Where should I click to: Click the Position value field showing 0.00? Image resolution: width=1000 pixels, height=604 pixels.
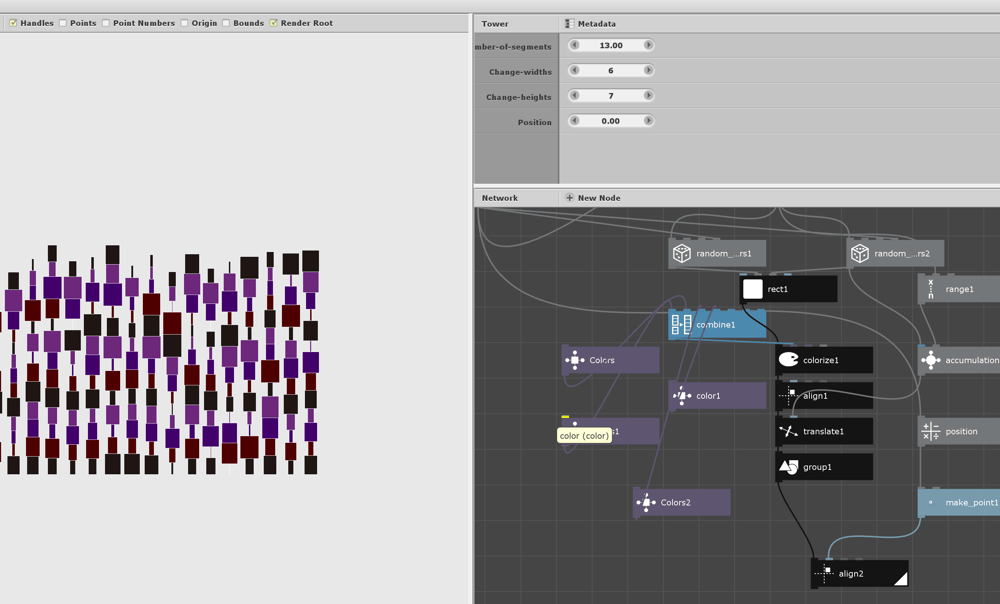coord(611,121)
